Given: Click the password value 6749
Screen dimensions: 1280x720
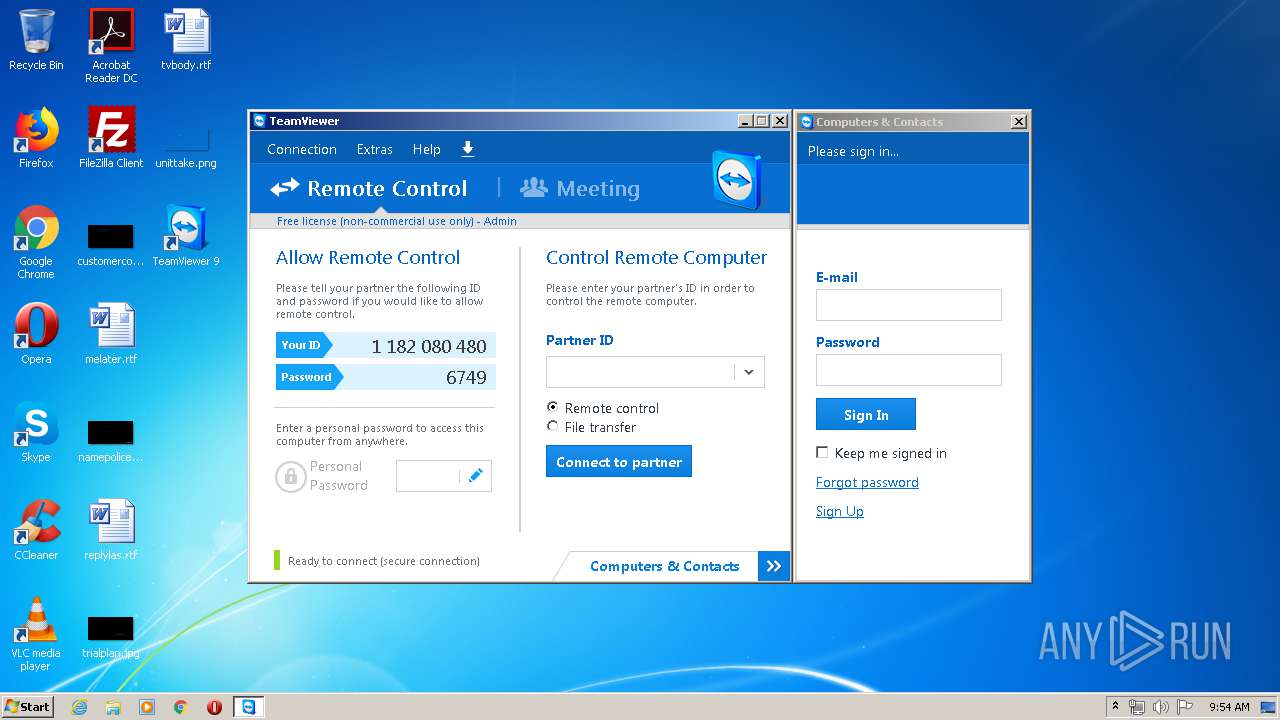Looking at the screenshot, I should point(466,377).
